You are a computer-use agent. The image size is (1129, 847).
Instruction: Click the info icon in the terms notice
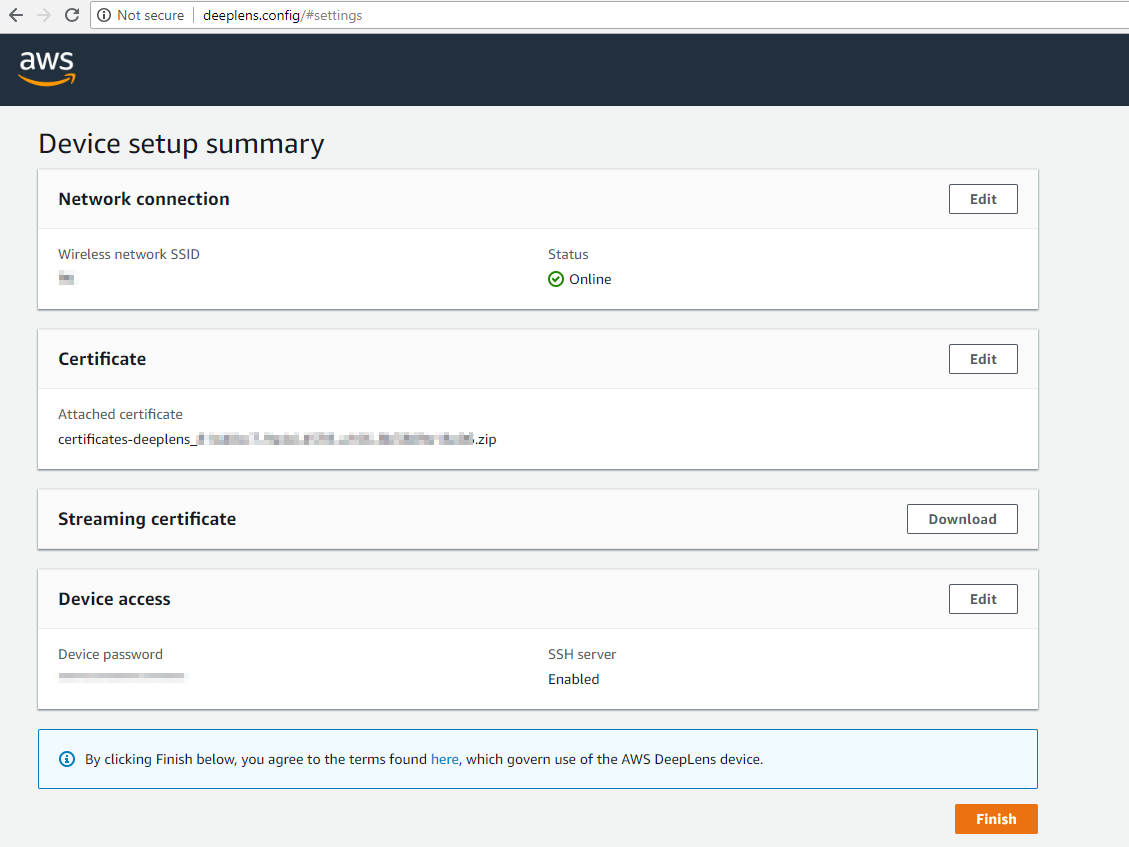coord(68,759)
